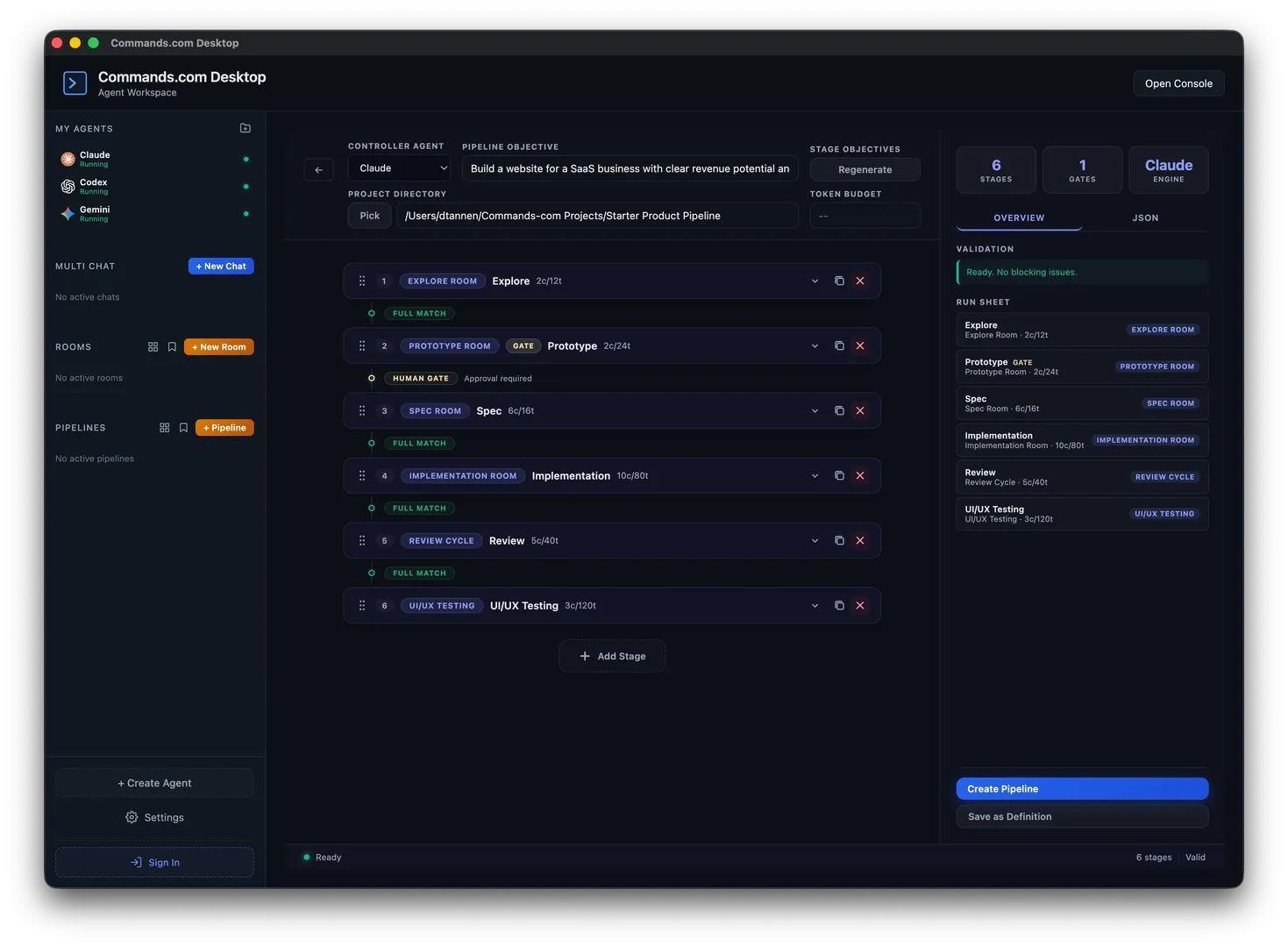Open Settings in the sidebar

coord(154,817)
